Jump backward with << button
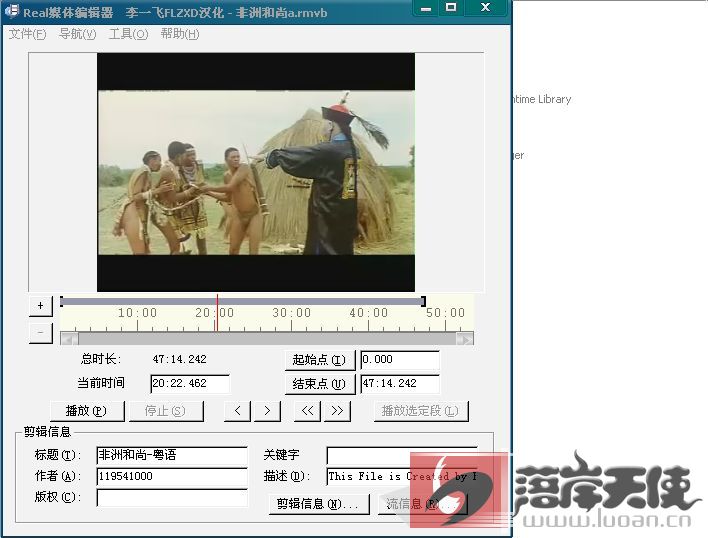This screenshot has width=708, height=538. (307, 411)
